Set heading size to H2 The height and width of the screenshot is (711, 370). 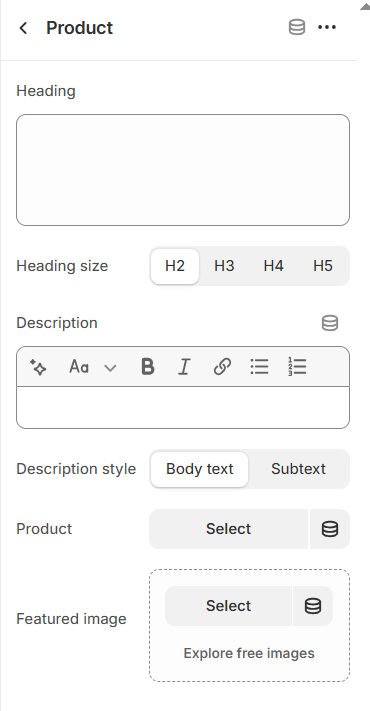coord(175,266)
